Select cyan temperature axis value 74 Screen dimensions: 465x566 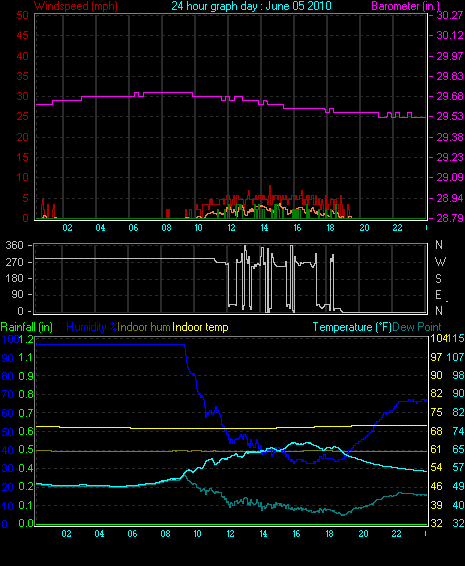coord(458,431)
